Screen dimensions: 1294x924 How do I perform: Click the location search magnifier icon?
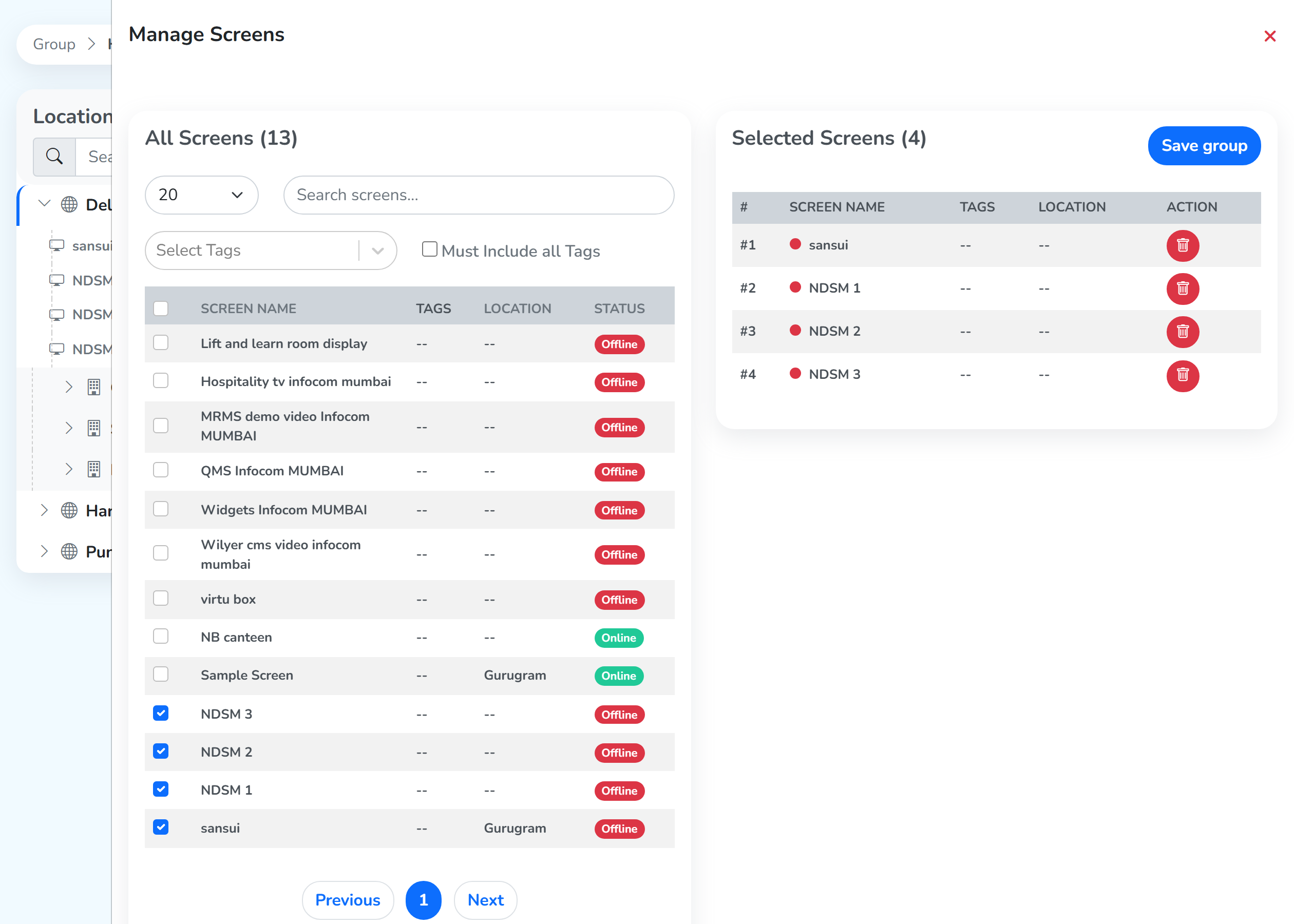pyautogui.click(x=54, y=157)
